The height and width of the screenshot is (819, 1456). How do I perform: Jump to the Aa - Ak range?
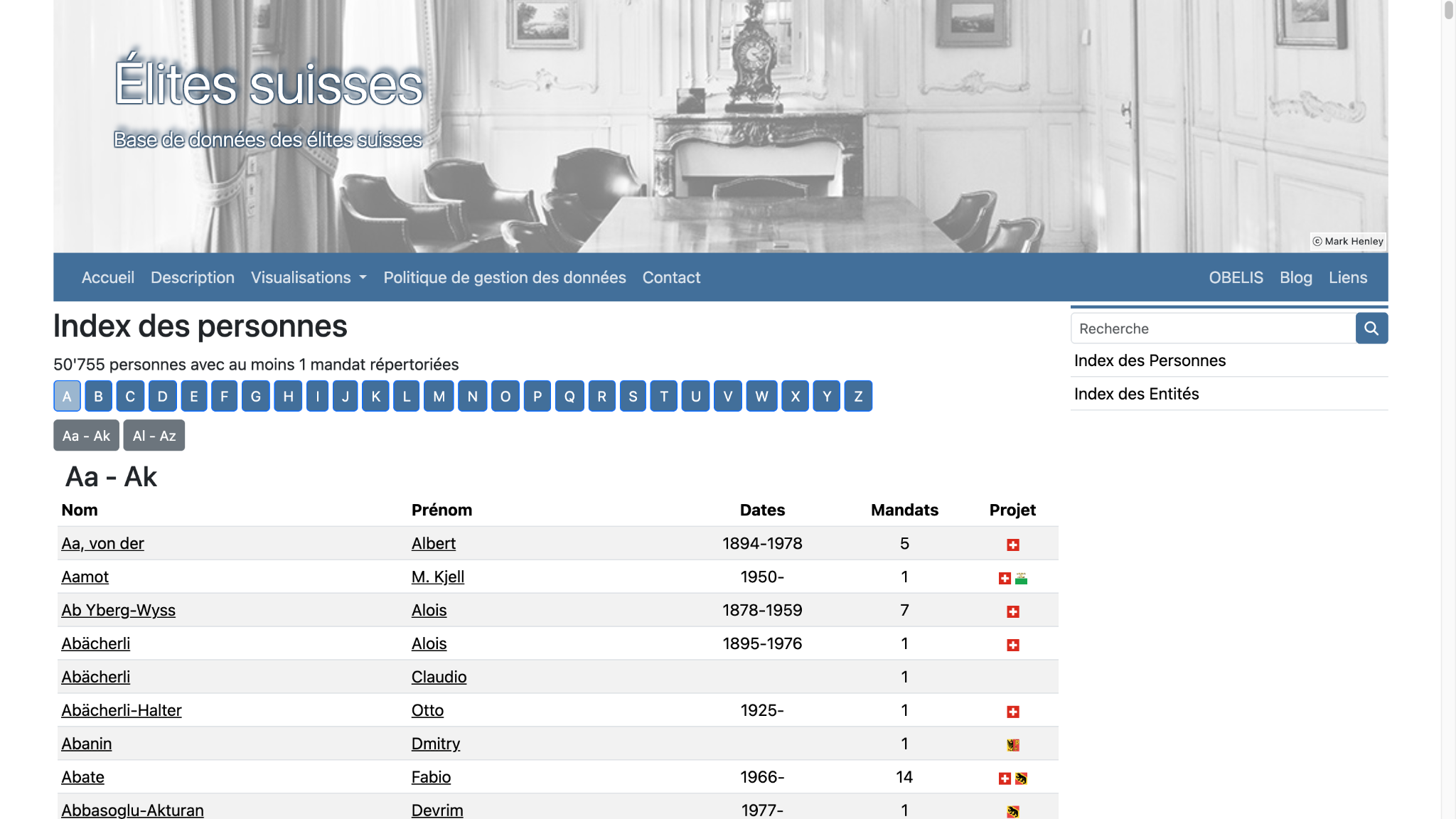click(86, 436)
